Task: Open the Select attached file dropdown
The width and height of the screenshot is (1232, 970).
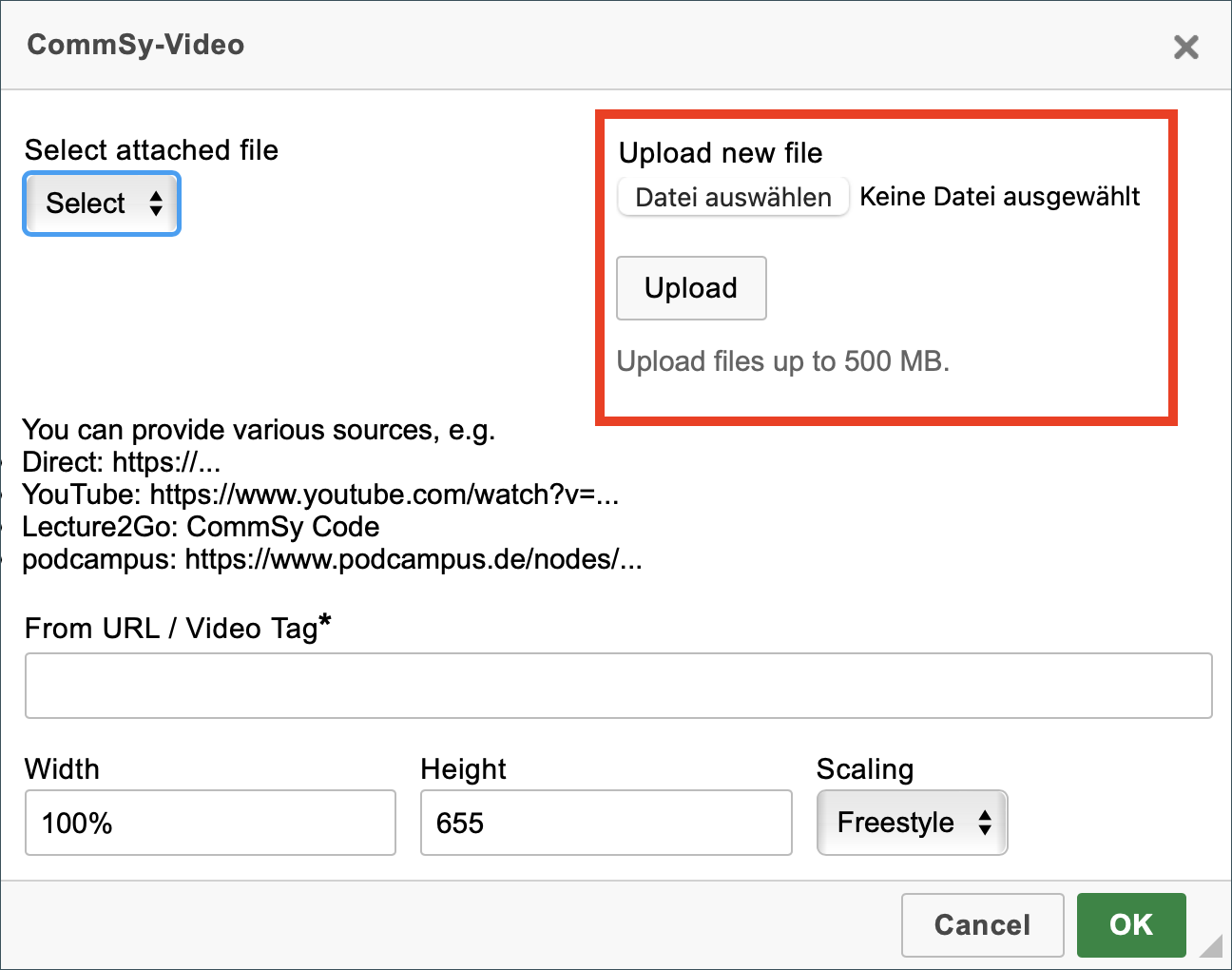Action: tap(102, 204)
